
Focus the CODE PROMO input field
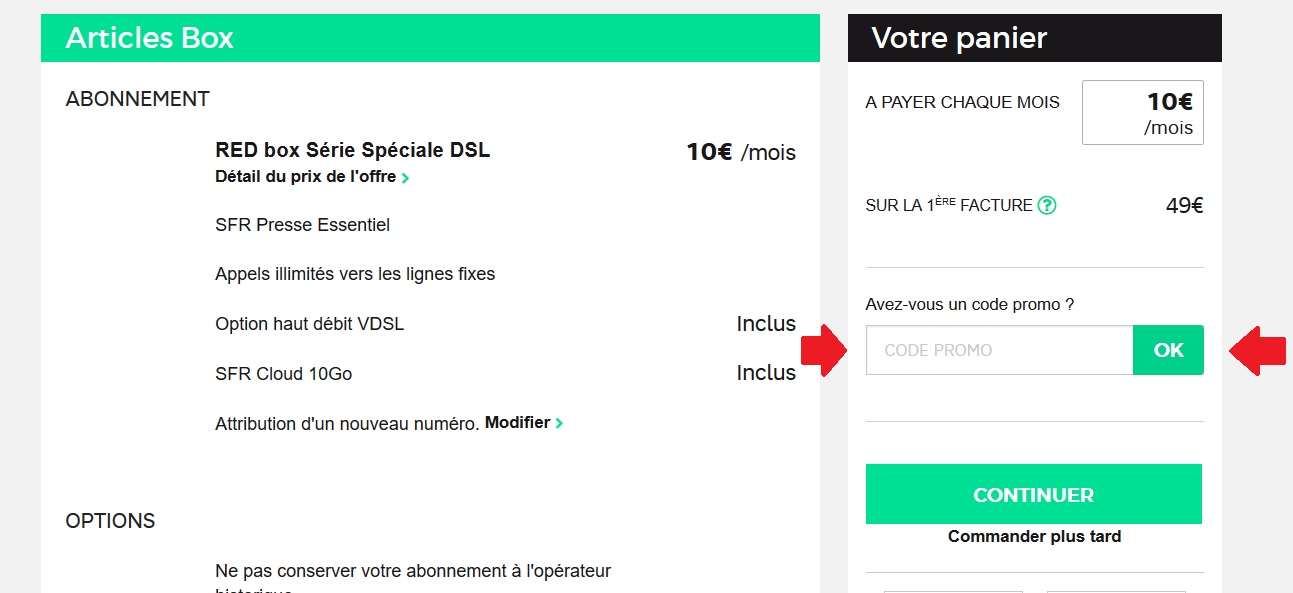coord(999,350)
